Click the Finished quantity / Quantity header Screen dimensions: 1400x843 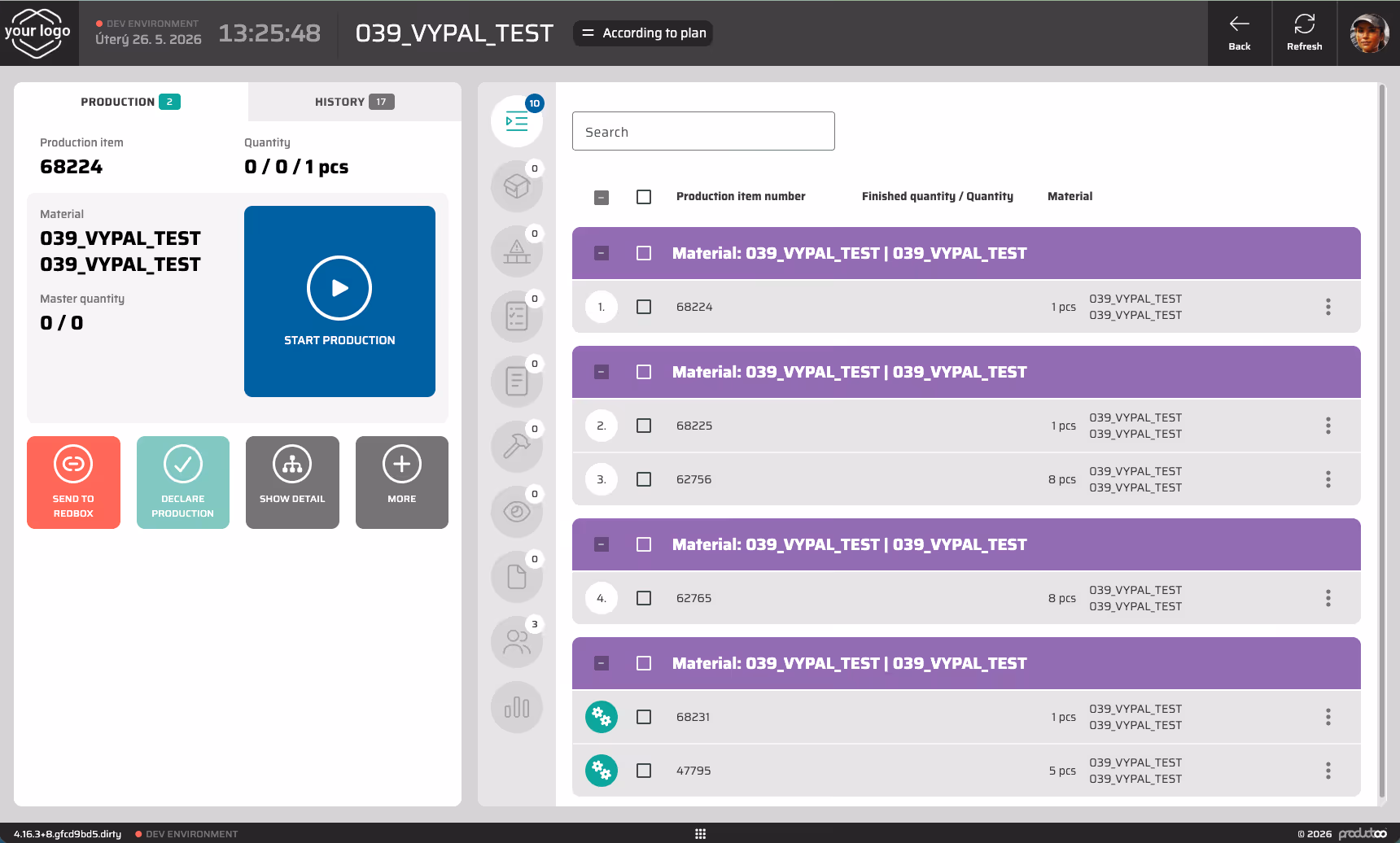click(938, 196)
